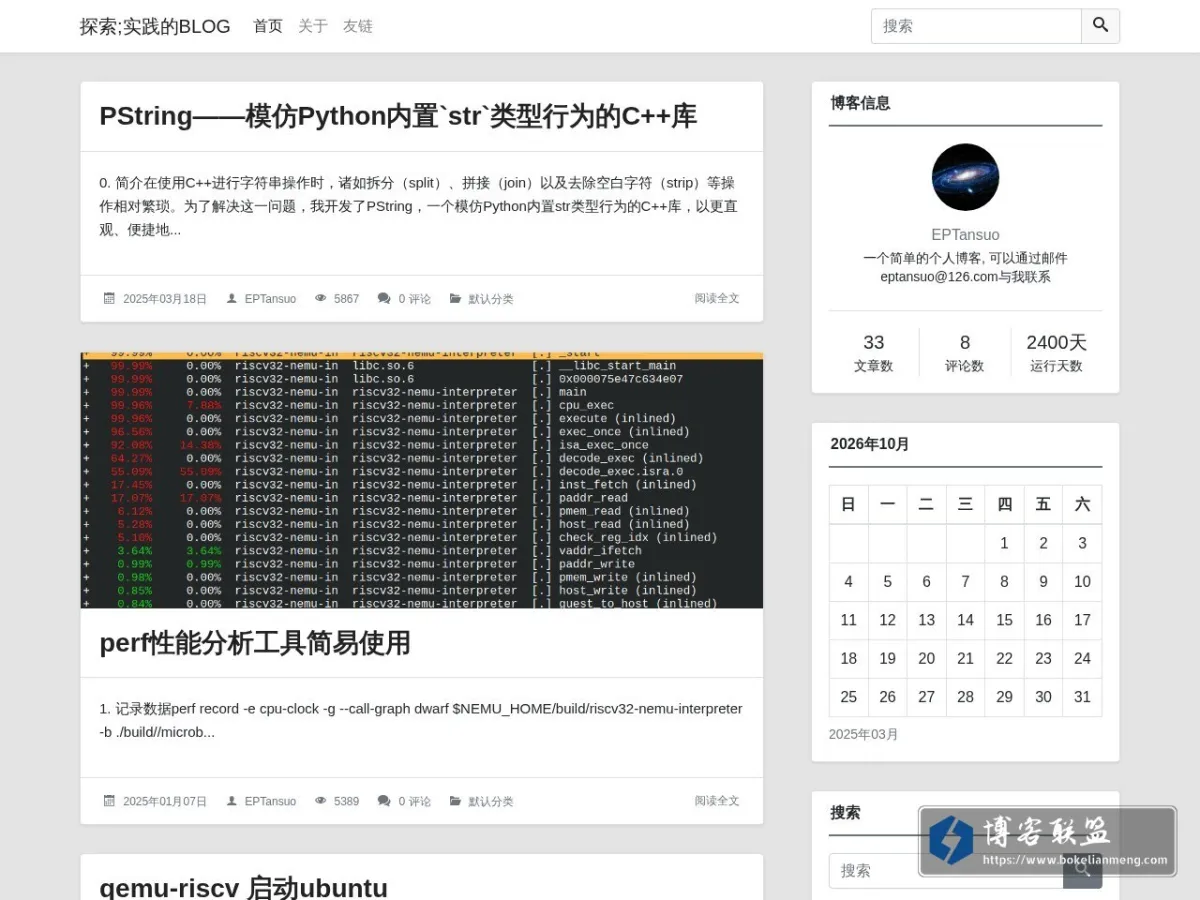The height and width of the screenshot is (900, 1200).
Task: Focus the header 搜索 input field
Action: pos(976,26)
